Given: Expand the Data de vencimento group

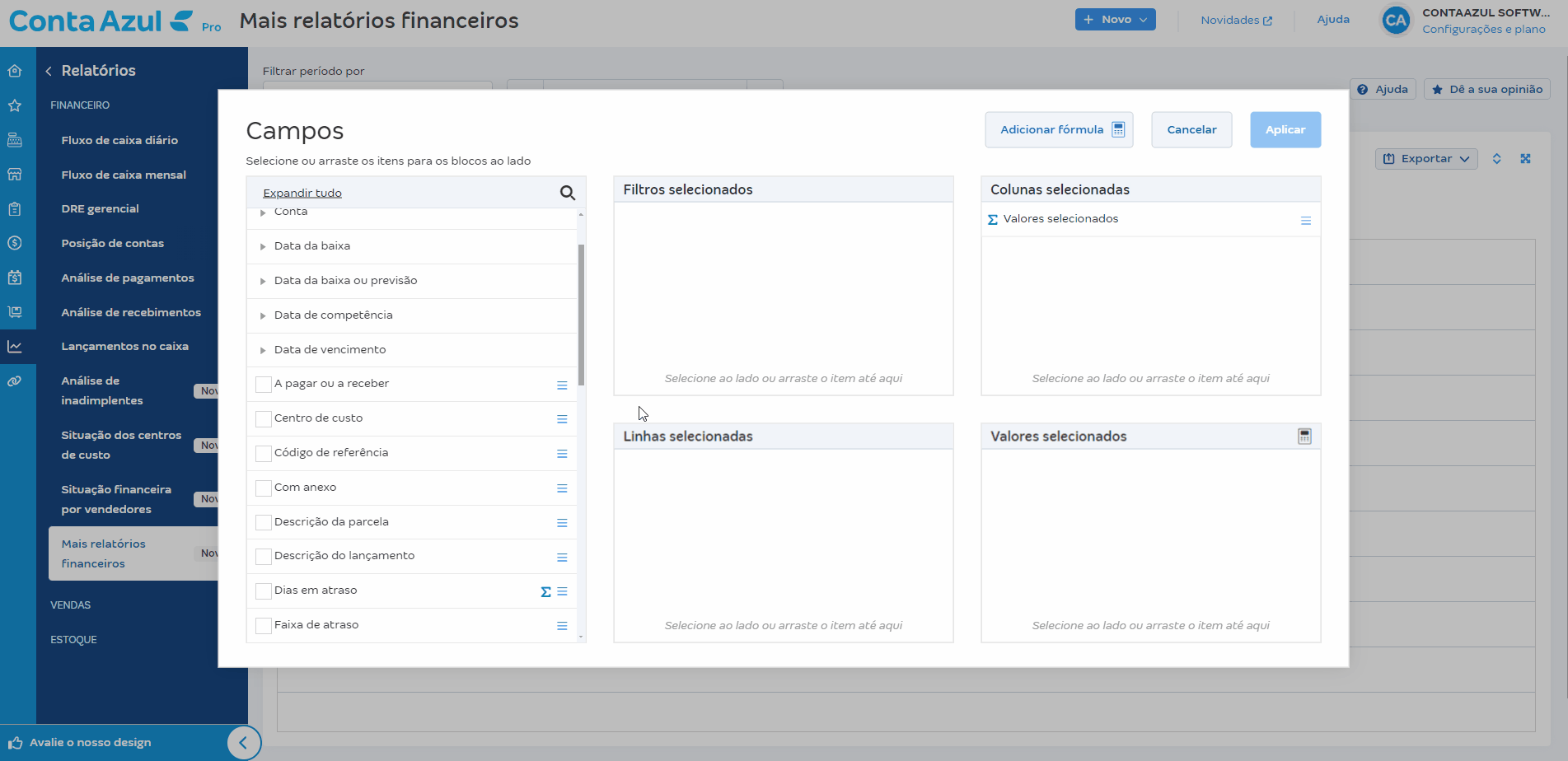Looking at the screenshot, I should [263, 350].
